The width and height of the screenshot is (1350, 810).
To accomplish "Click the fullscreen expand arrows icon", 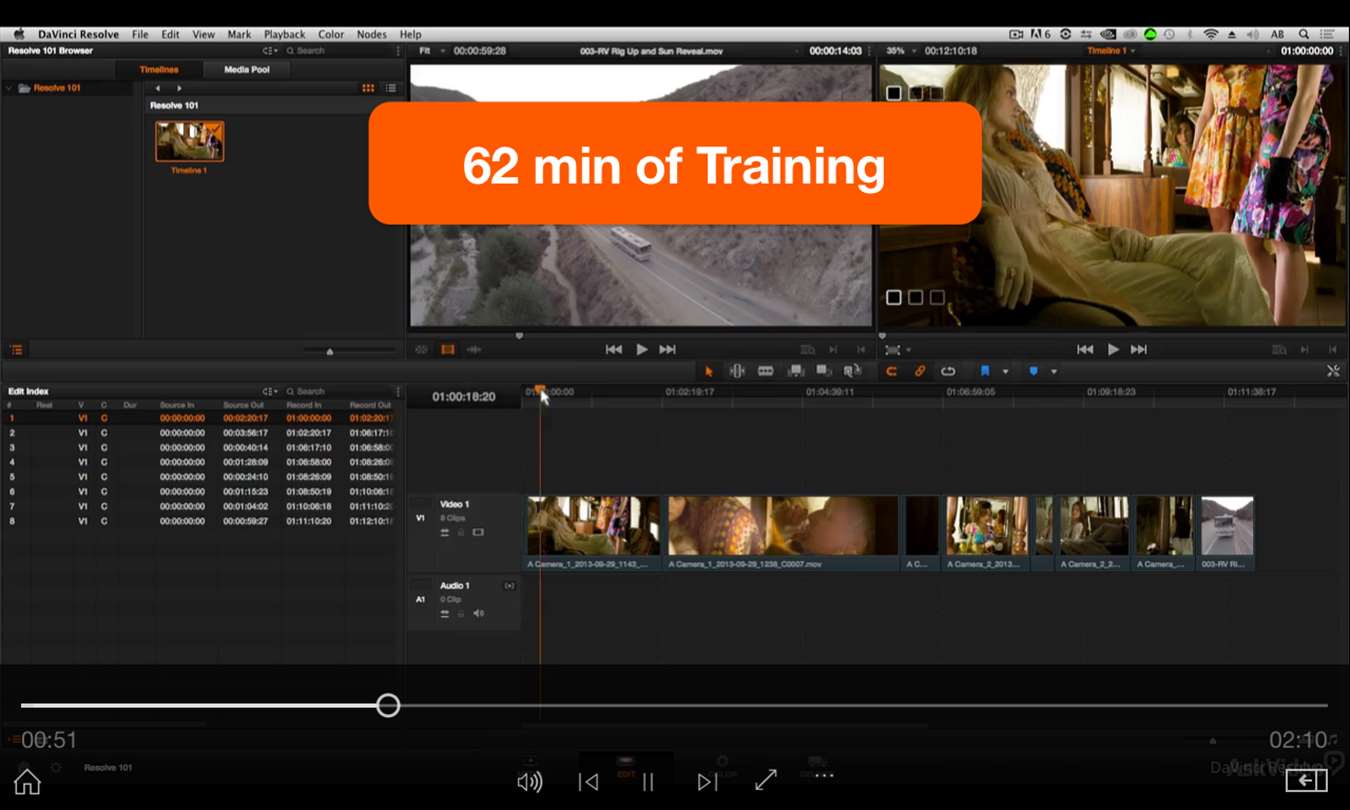I will click(x=766, y=781).
